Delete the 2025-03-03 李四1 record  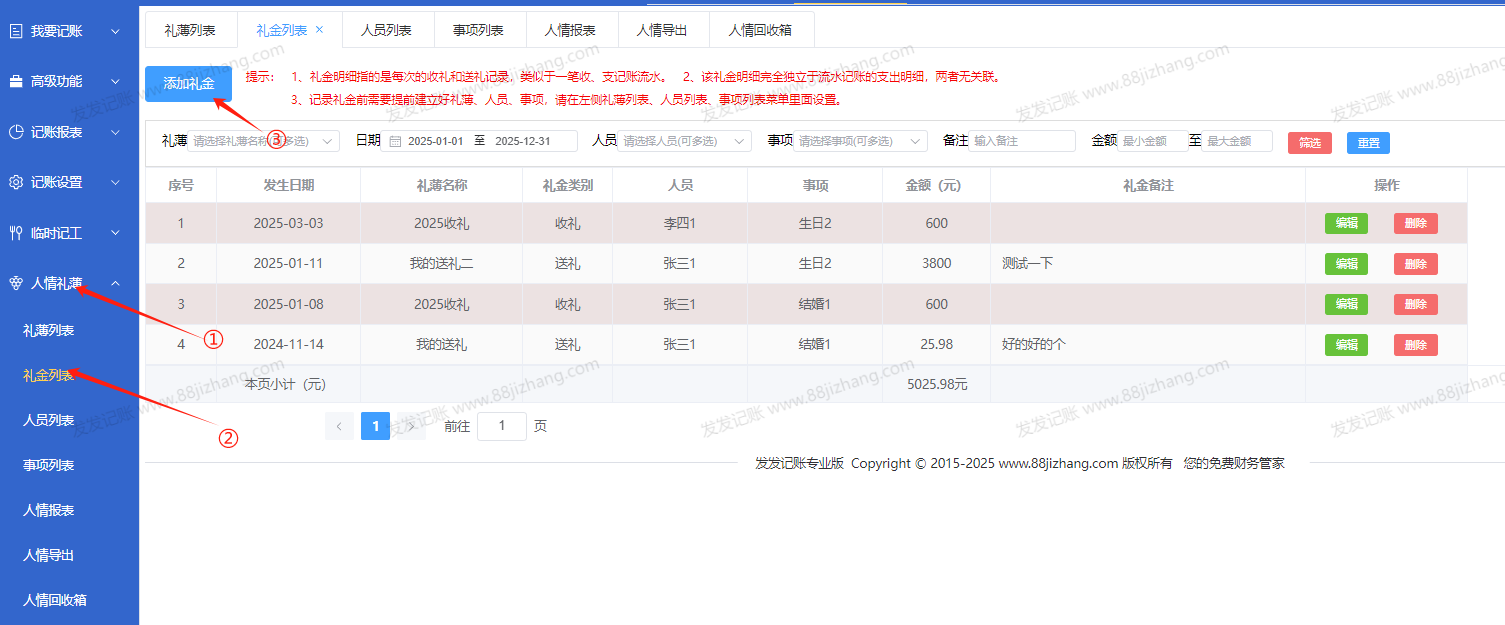1416,223
